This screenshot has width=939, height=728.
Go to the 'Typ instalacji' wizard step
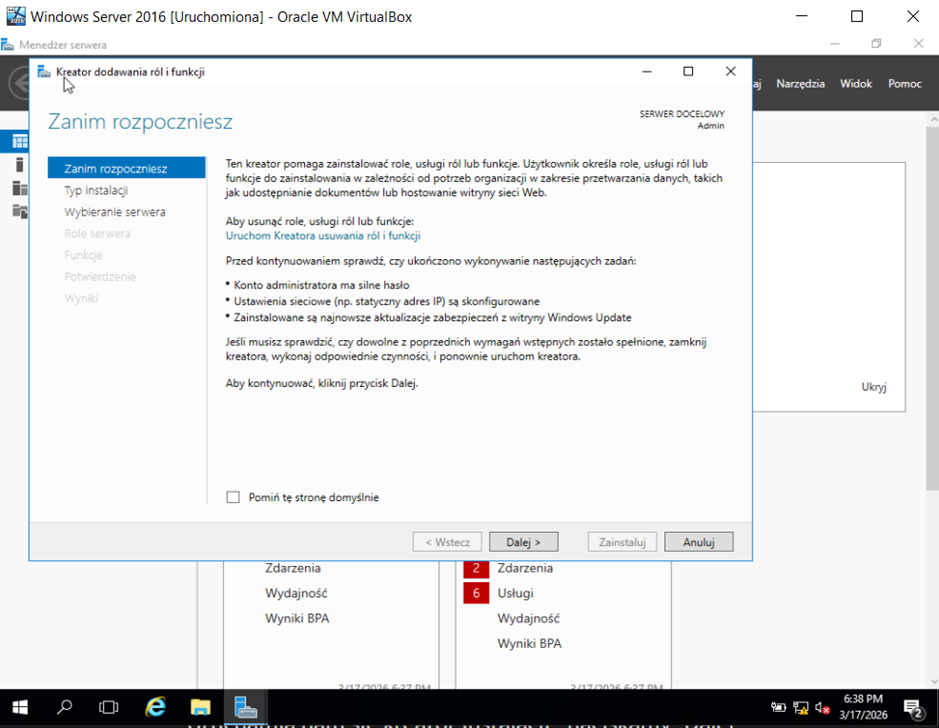coord(96,190)
